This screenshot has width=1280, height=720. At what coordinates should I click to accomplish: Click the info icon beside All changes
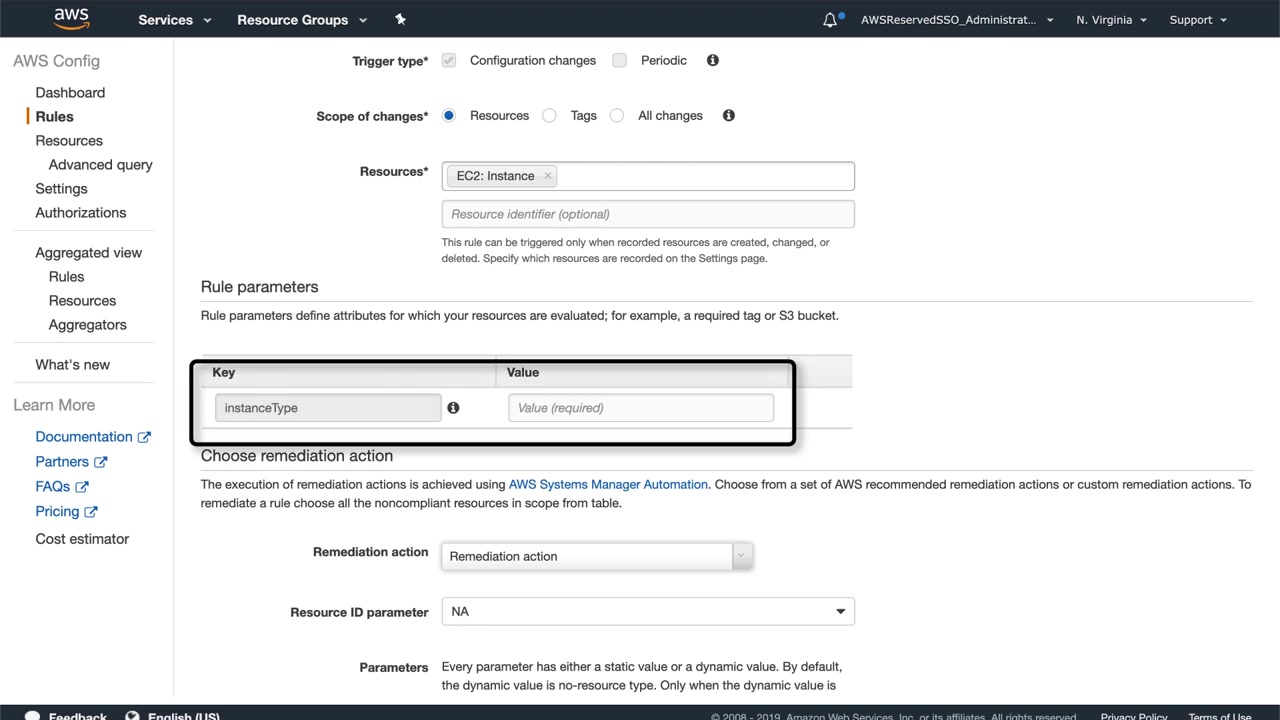tap(729, 115)
